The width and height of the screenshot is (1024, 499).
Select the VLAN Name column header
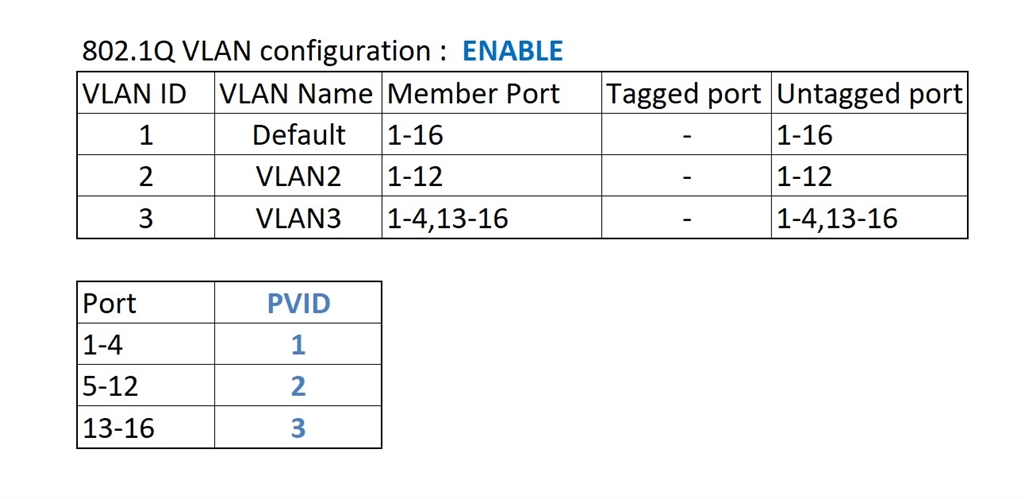(296, 94)
